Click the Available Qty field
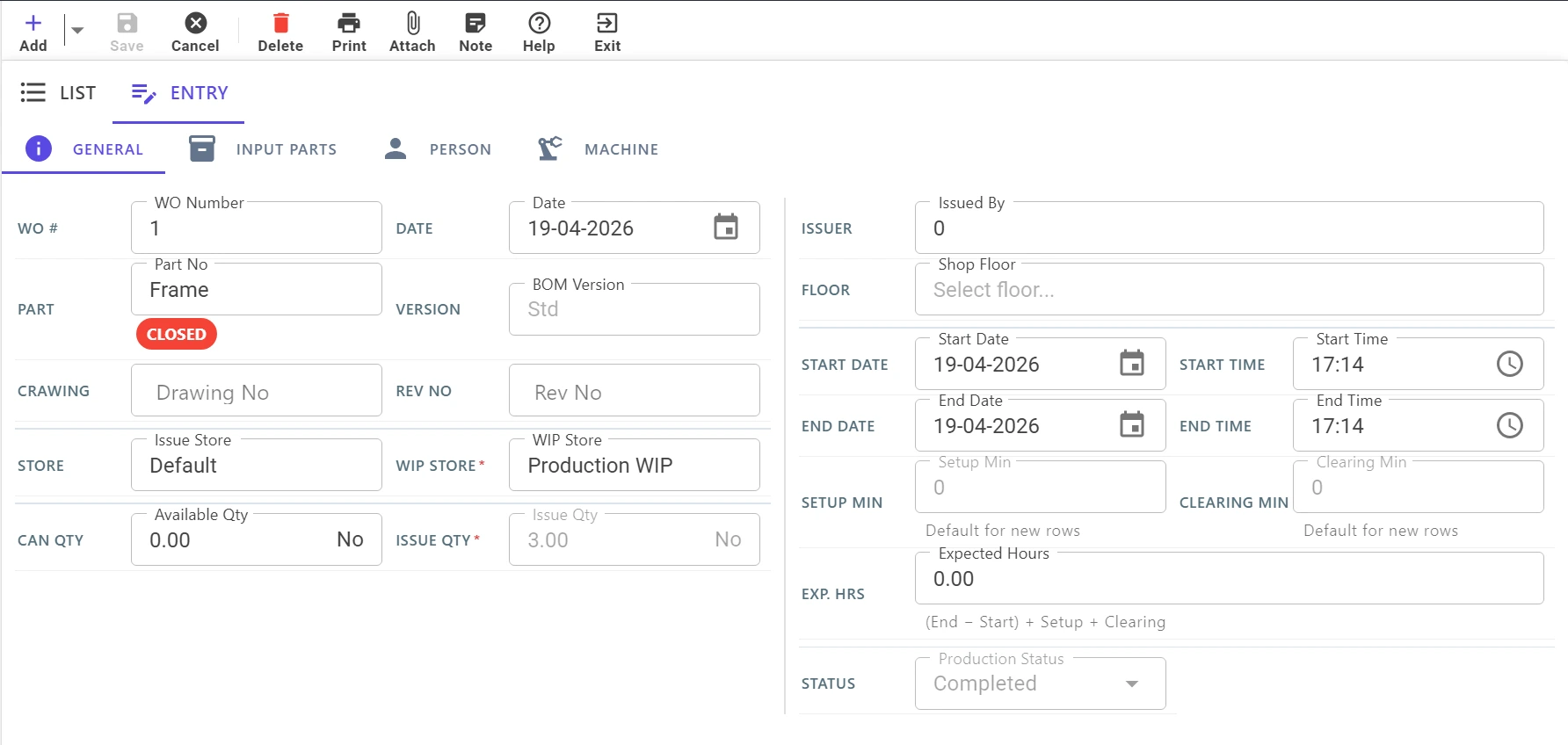This screenshot has width=1568, height=745. (257, 540)
